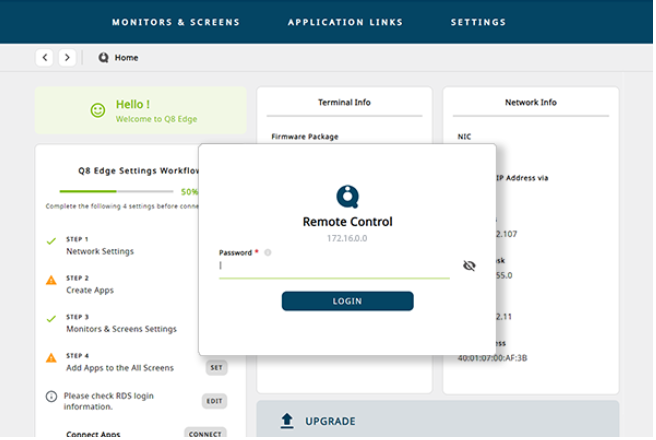This screenshot has width=656, height=440.
Task: Click the Q logo in the Remote Control dialog
Action: coord(347,195)
